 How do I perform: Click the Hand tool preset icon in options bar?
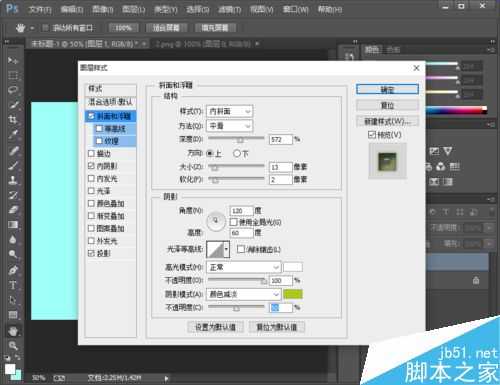click(20, 28)
